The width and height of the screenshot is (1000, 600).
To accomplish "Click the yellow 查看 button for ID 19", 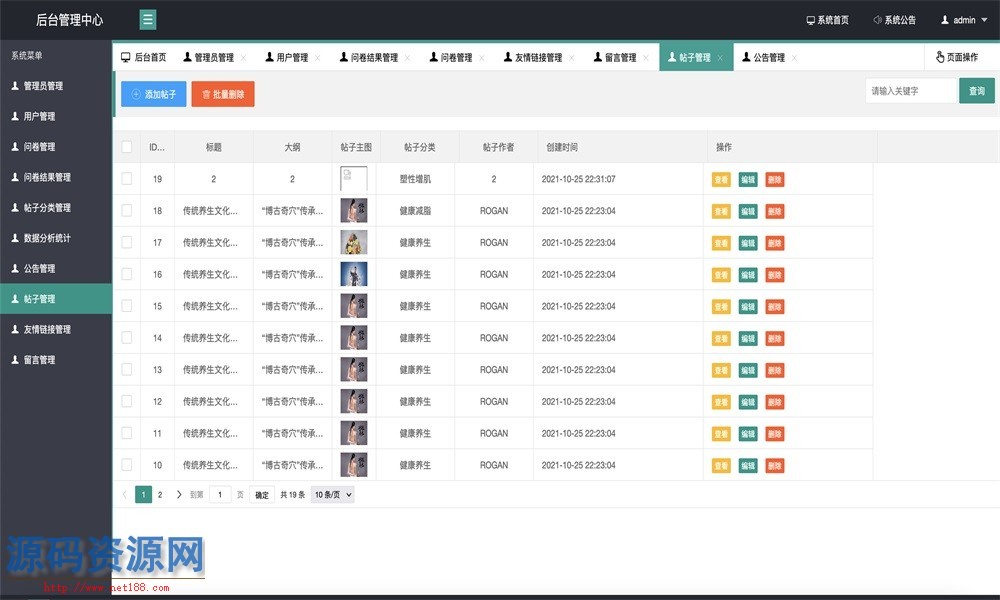I will point(721,179).
